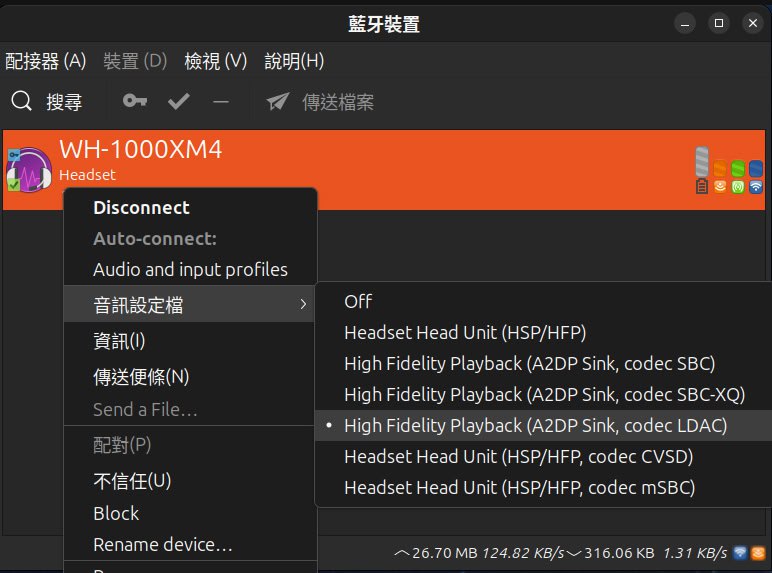Open the 檢視 (V) menu
Image resolution: width=772 pixels, height=573 pixels.
(216, 62)
